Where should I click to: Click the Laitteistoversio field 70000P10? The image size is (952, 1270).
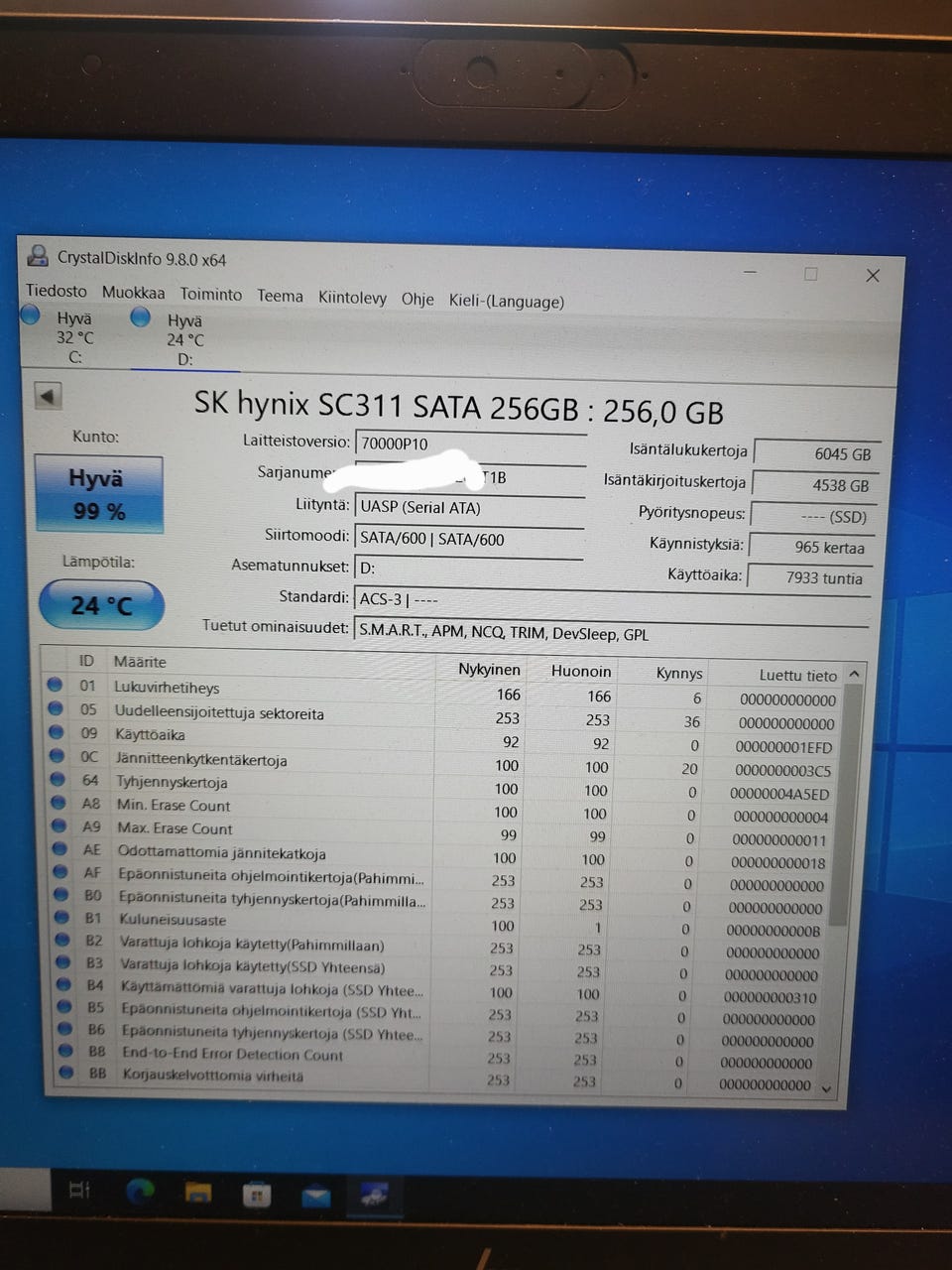point(470,444)
